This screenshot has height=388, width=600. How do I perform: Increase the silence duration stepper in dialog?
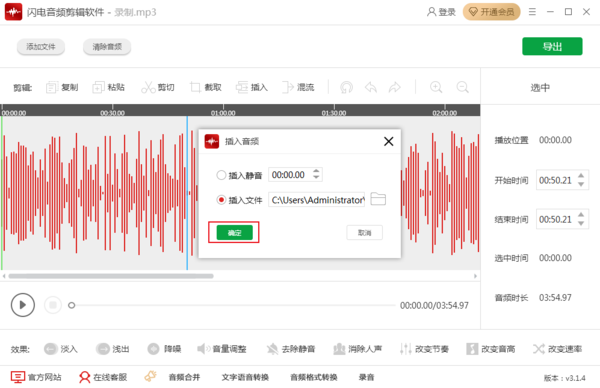click(316, 171)
